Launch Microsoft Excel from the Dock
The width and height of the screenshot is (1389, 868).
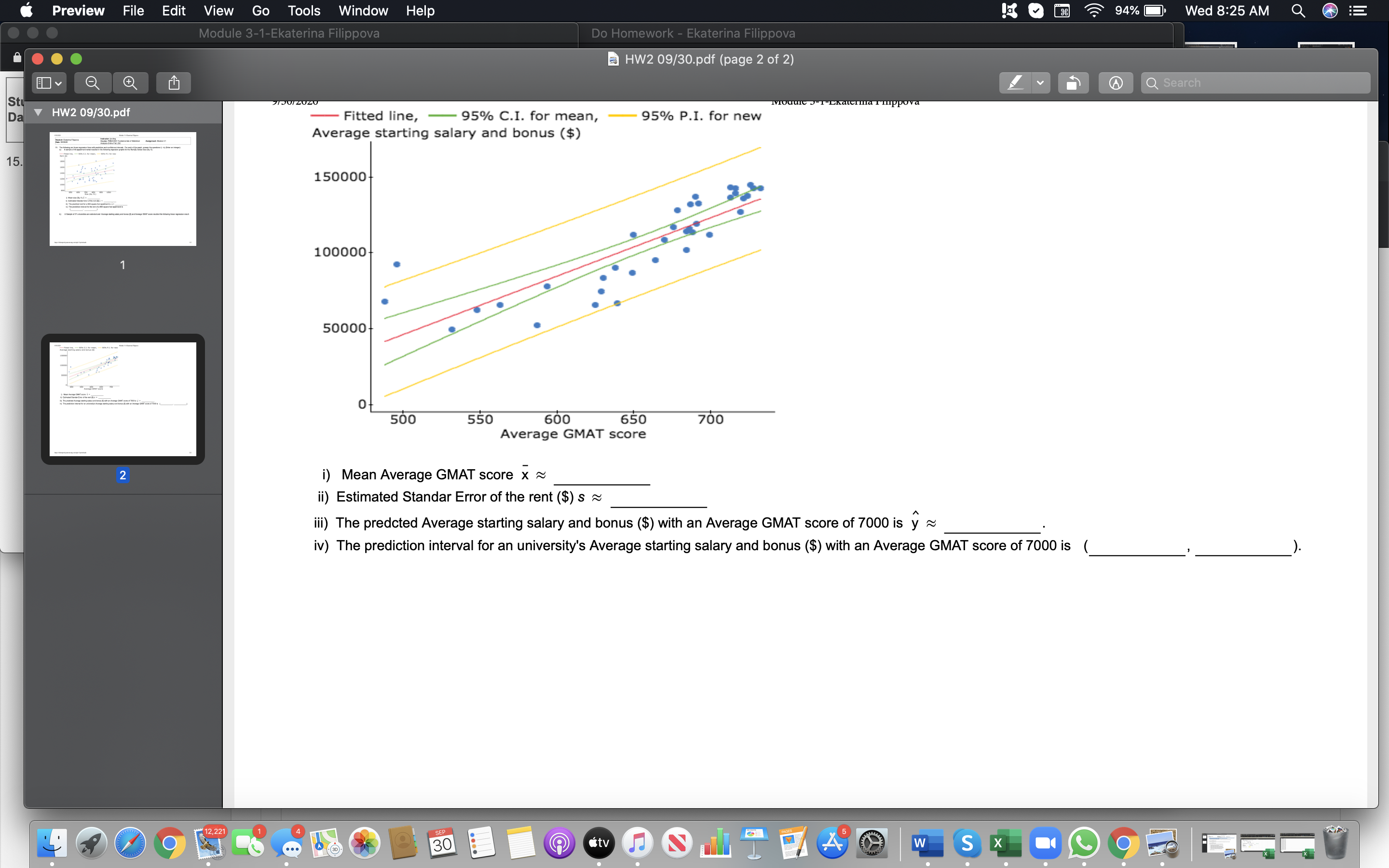click(x=1007, y=843)
